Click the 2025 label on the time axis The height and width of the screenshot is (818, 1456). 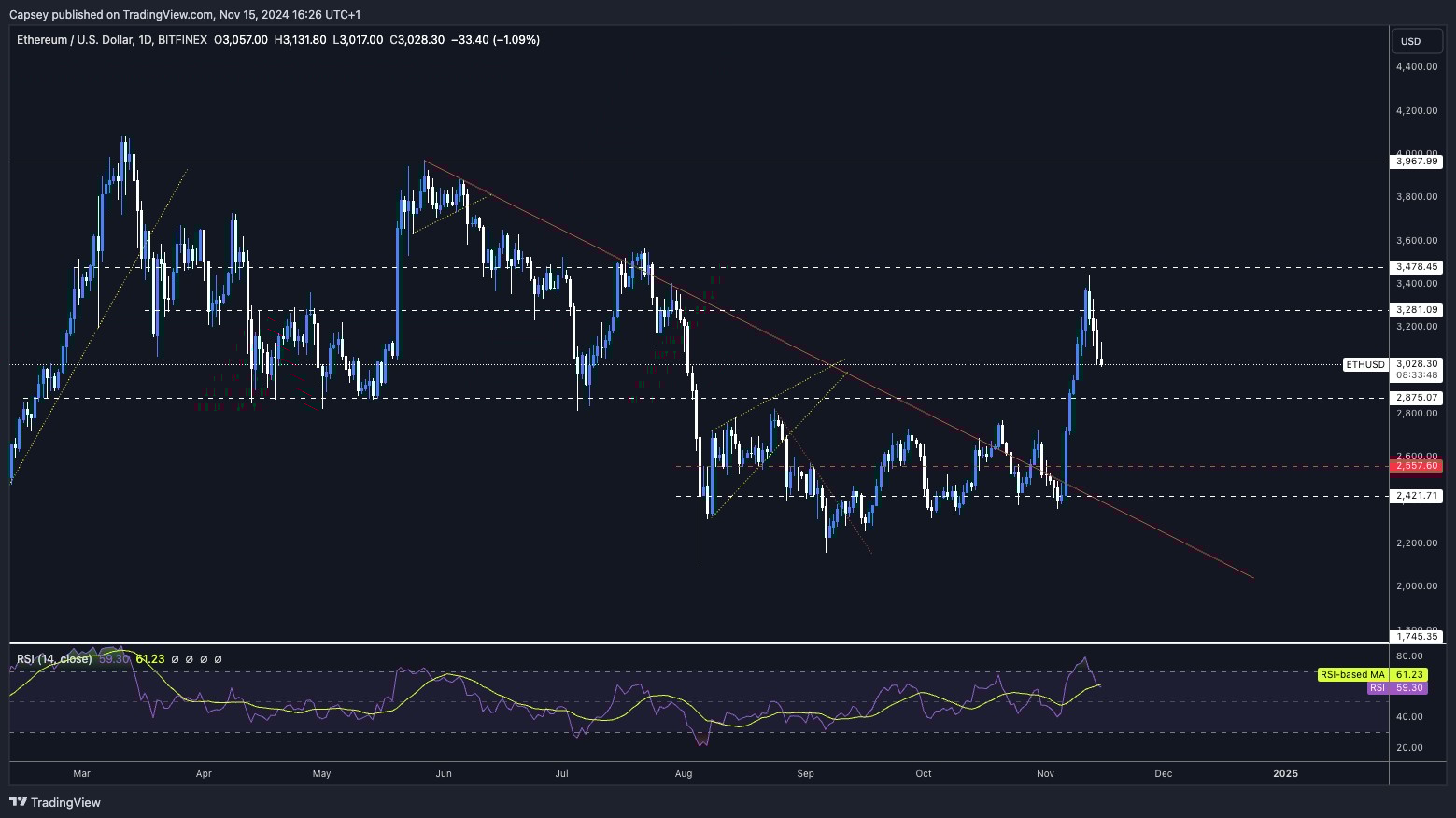coord(1286,774)
